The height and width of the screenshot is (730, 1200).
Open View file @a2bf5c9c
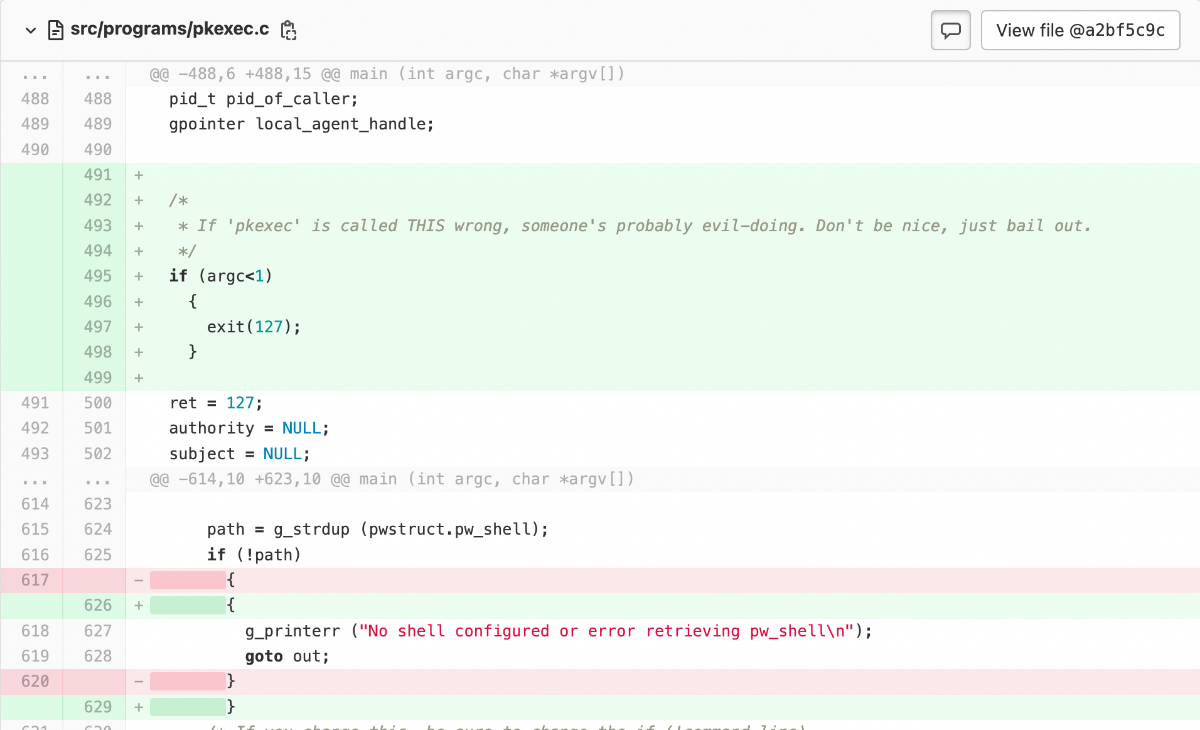click(x=1080, y=30)
